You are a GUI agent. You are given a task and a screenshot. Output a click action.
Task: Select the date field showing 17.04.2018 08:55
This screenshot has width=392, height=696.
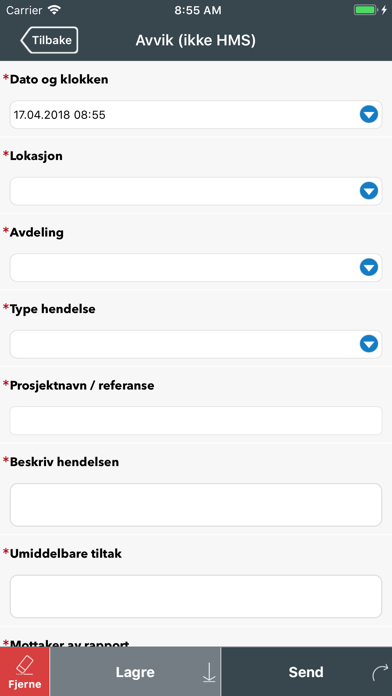[x=196, y=115]
